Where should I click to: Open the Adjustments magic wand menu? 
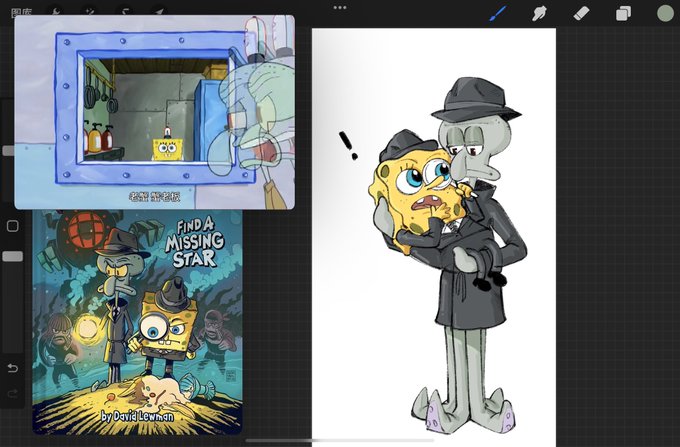(90, 11)
